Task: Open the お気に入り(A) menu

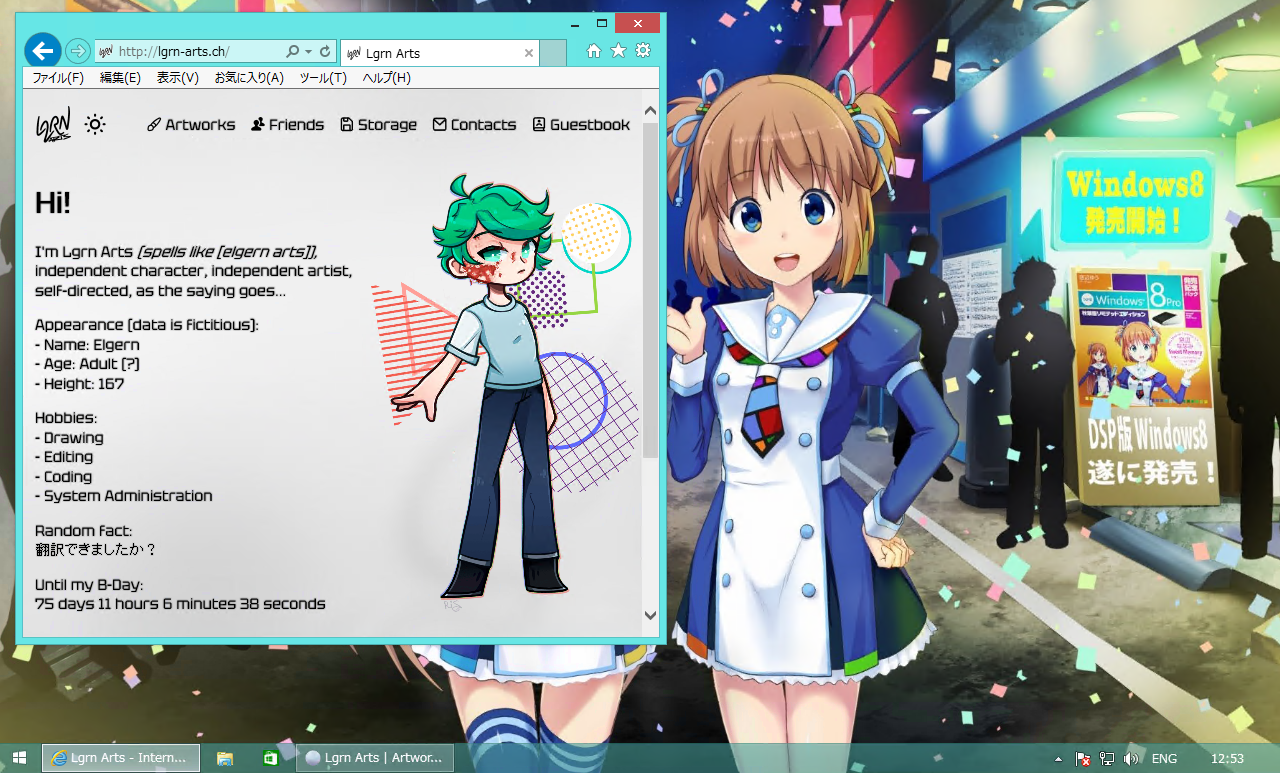Action: pos(249,78)
